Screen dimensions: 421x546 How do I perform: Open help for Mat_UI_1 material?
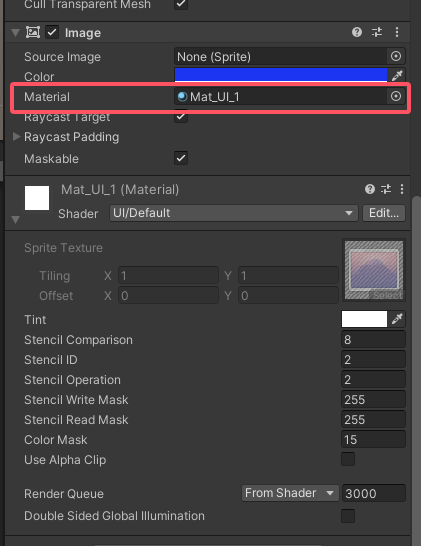tap(370, 189)
